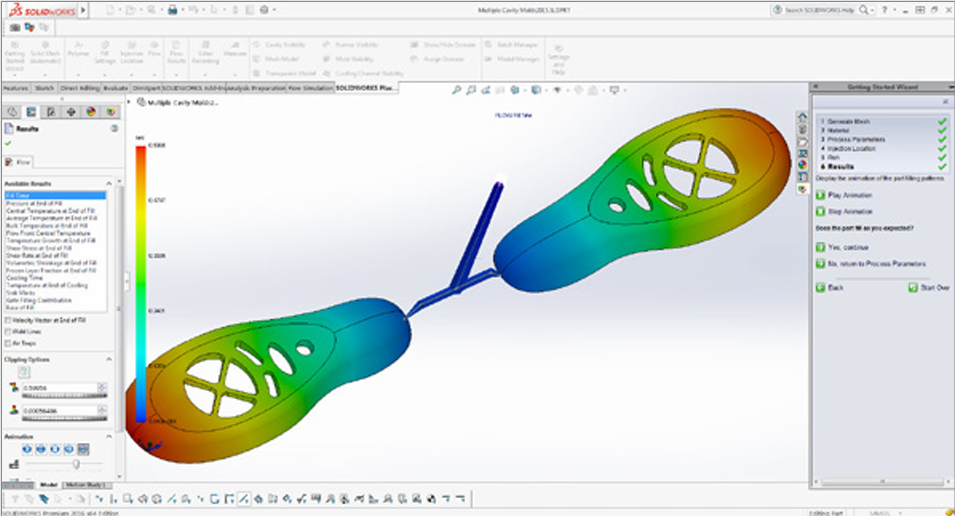Click the Appearances color ball task pane icon

(x=802, y=164)
